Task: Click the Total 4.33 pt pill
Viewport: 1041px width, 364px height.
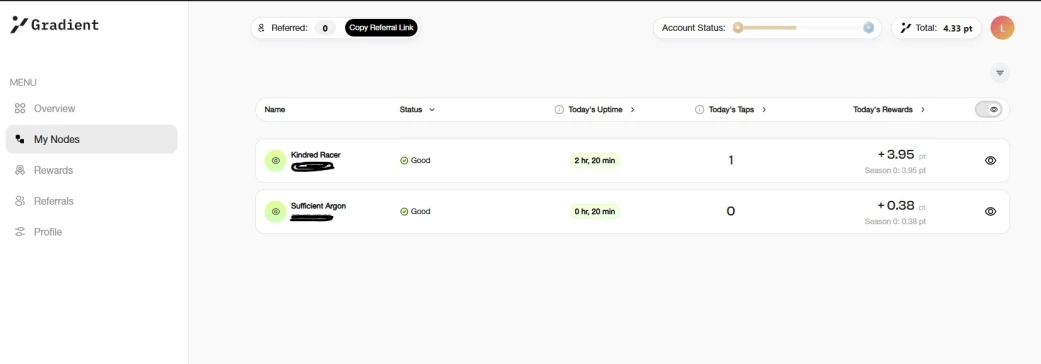Action: tap(936, 28)
